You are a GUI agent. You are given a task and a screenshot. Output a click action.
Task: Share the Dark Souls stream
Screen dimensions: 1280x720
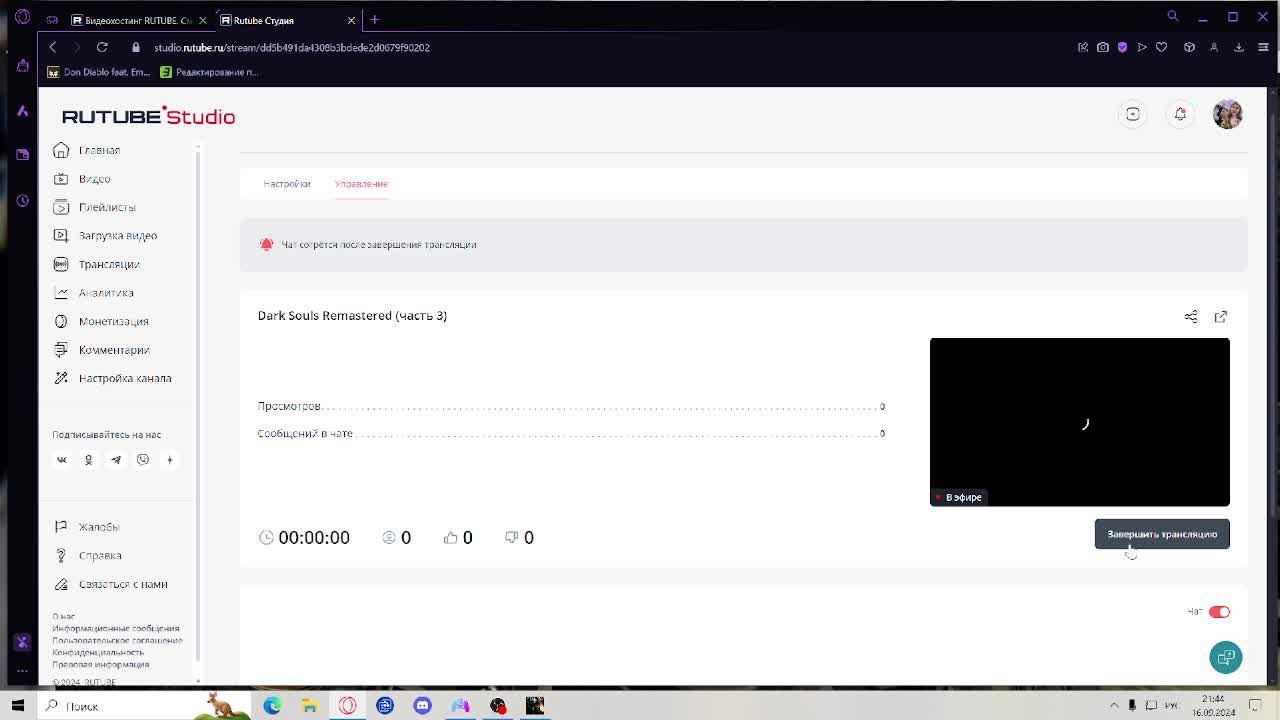click(x=1191, y=317)
